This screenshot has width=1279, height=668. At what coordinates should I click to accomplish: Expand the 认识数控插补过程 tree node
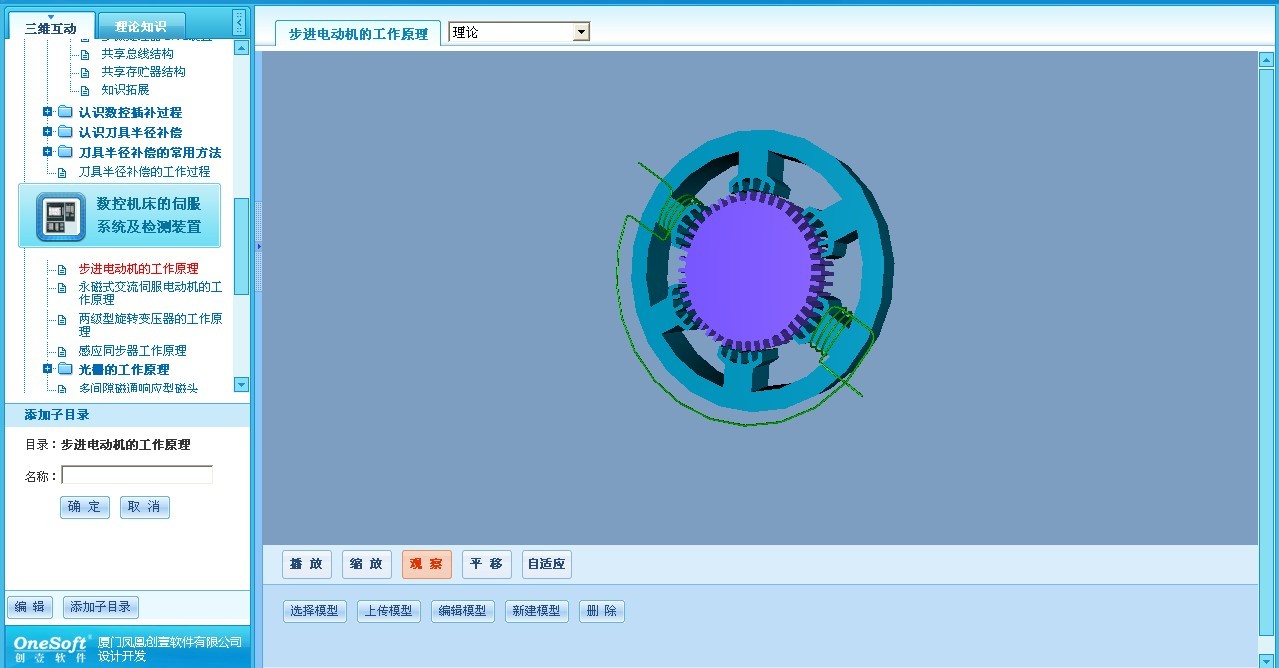pos(47,112)
